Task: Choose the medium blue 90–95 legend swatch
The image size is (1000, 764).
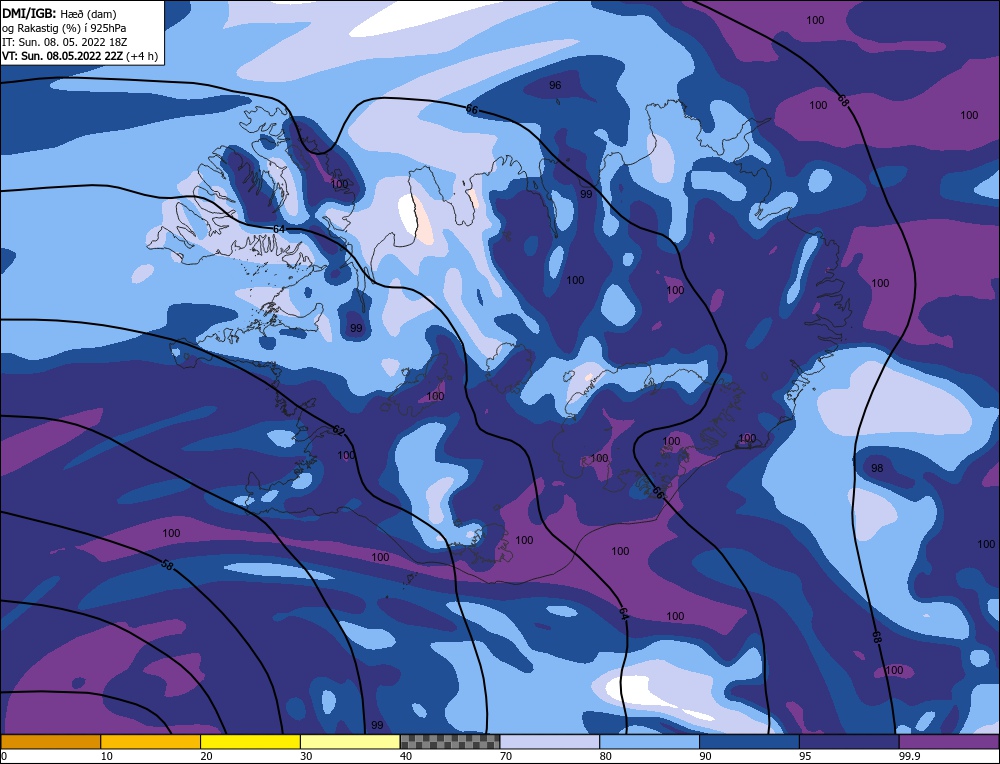Action: point(749,741)
